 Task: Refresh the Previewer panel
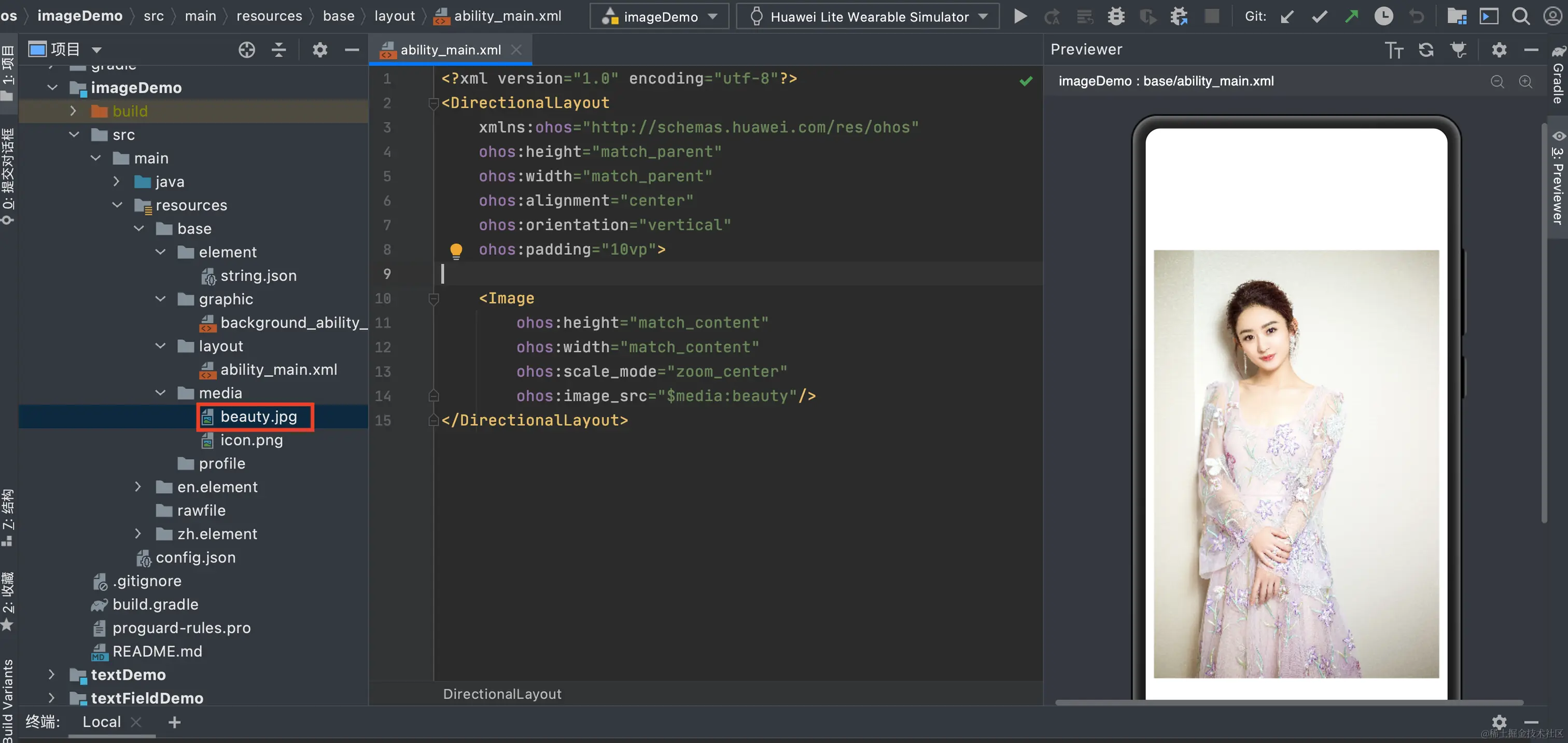coord(1426,50)
